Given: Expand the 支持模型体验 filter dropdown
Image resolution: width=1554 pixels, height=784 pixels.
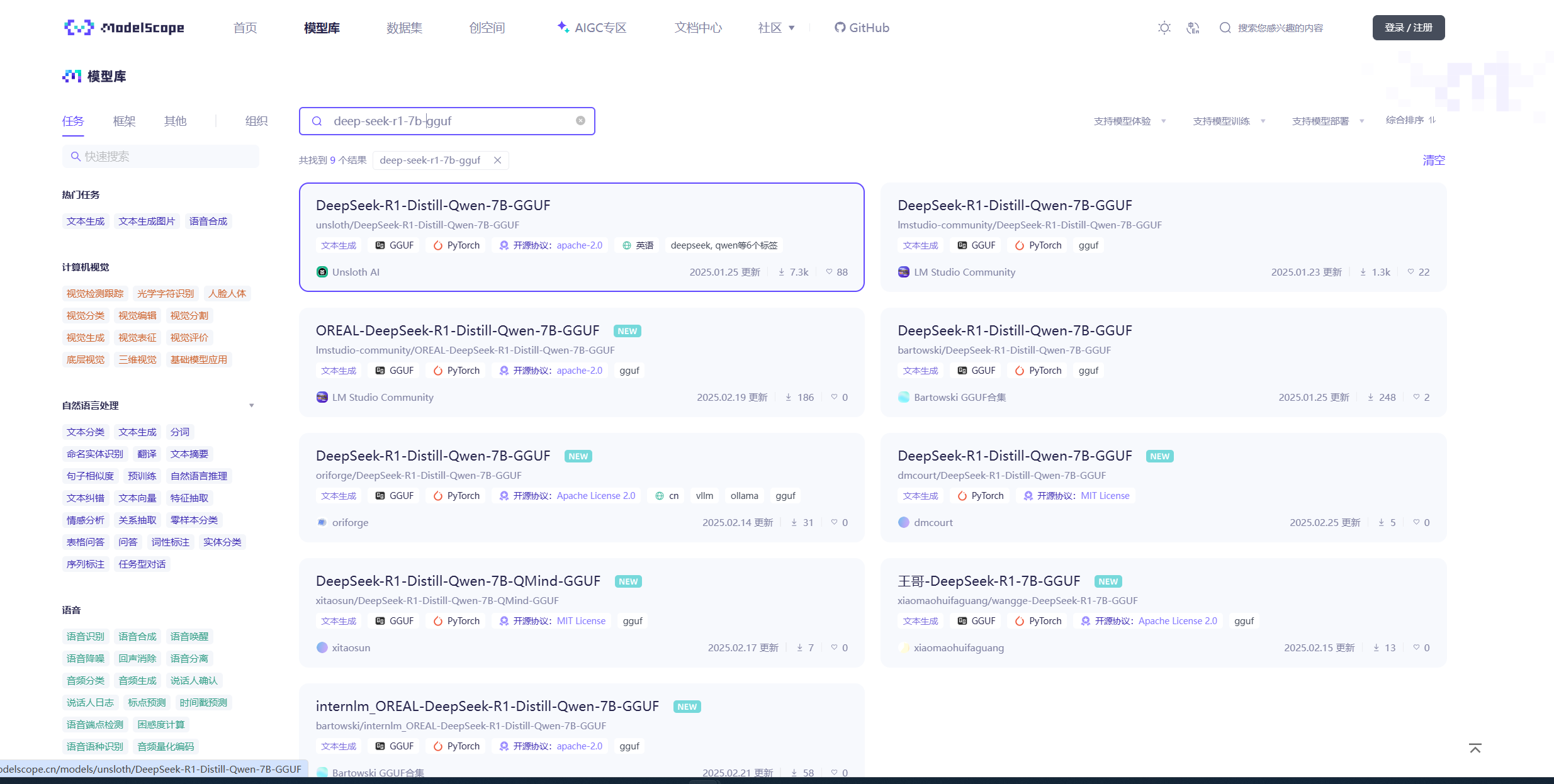Looking at the screenshot, I should click(1130, 121).
